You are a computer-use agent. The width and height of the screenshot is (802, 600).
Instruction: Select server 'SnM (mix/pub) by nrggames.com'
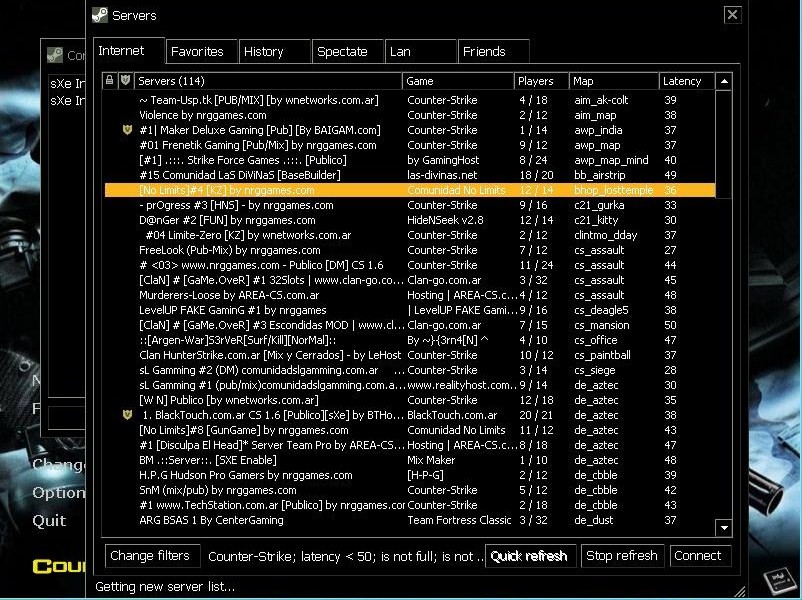pos(410,490)
